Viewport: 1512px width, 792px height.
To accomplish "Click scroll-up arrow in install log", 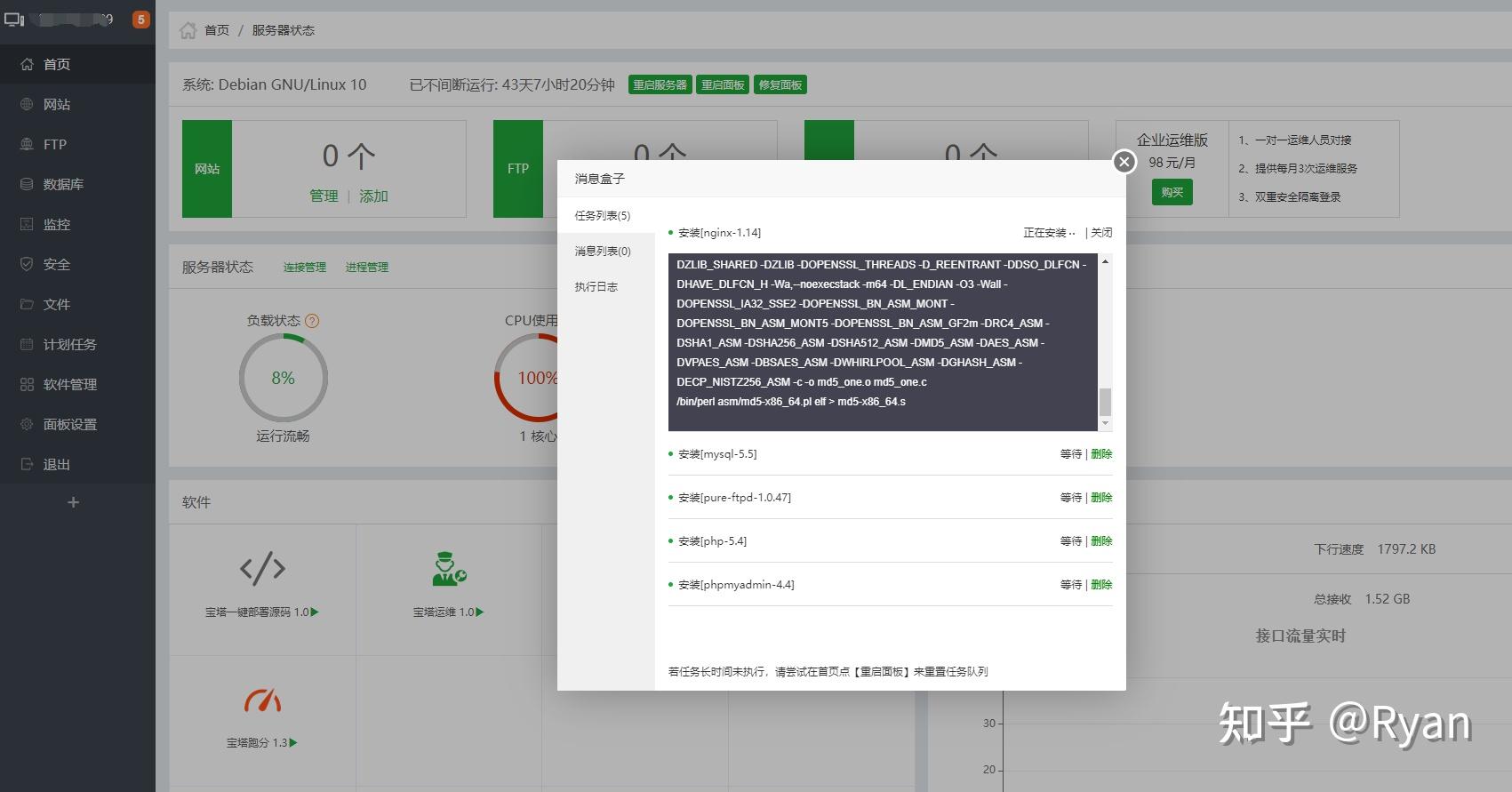I will pos(1105,261).
